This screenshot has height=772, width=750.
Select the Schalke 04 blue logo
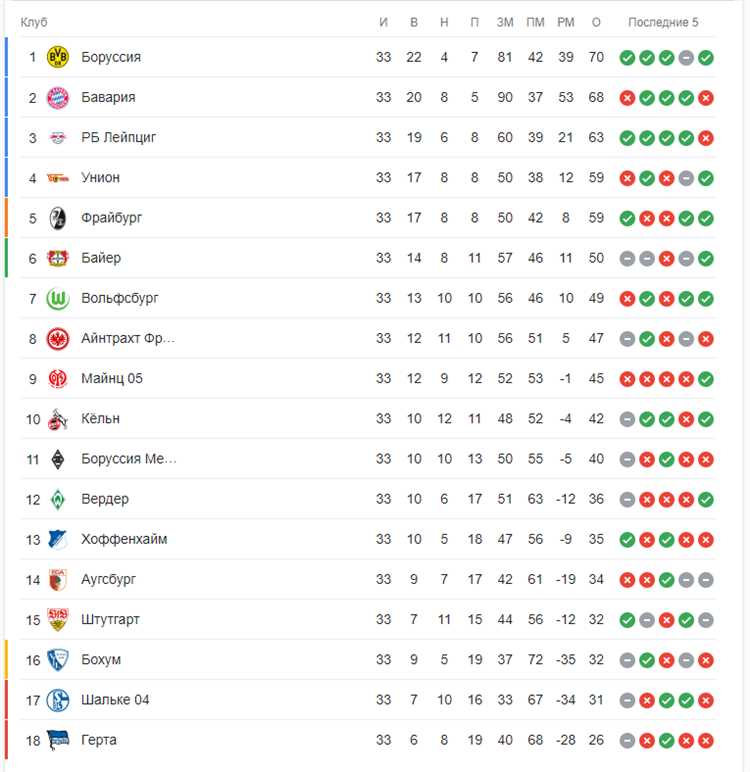pyautogui.click(x=58, y=700)
